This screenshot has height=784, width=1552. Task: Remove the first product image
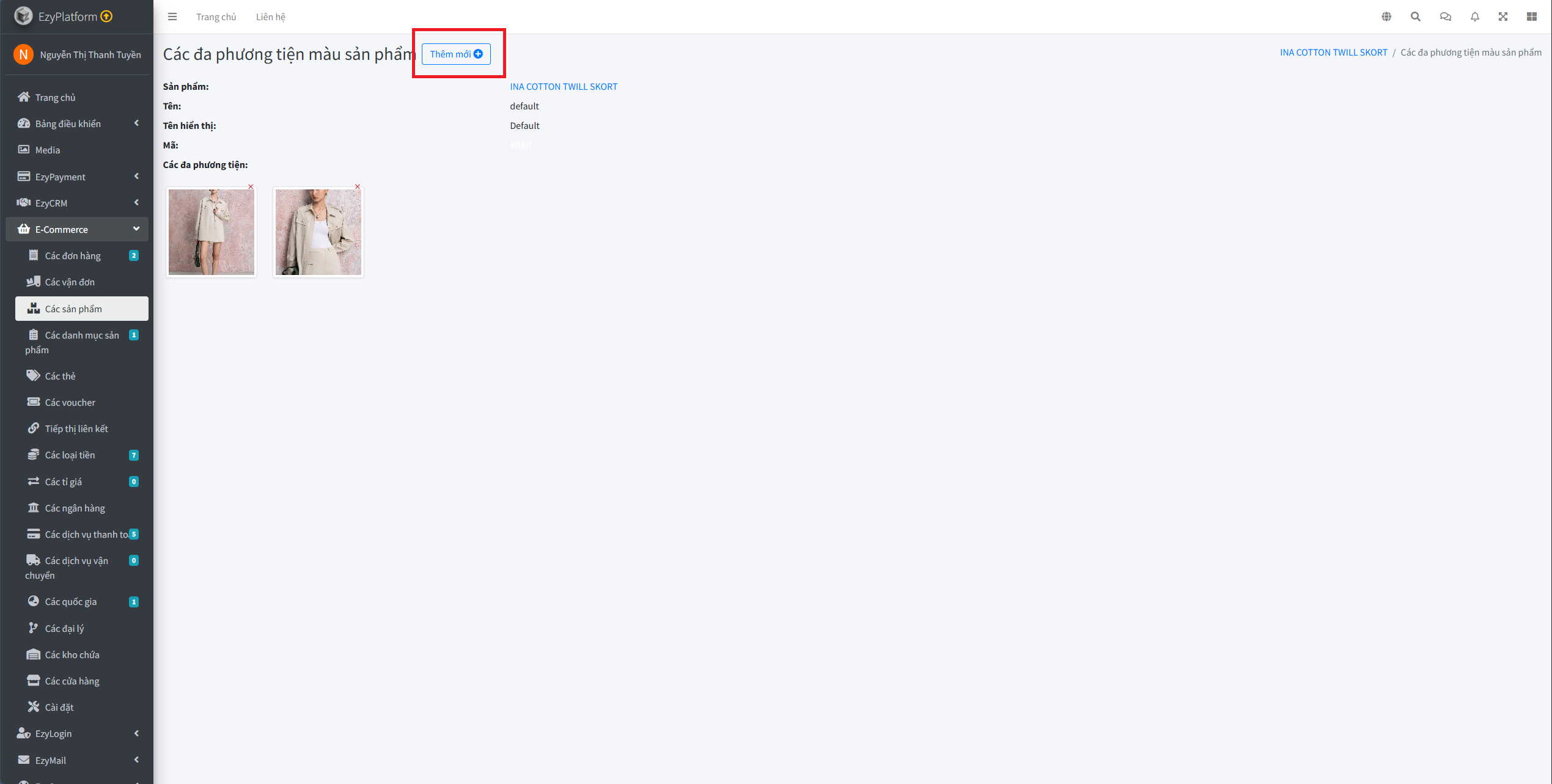click(x=251, y=186)
